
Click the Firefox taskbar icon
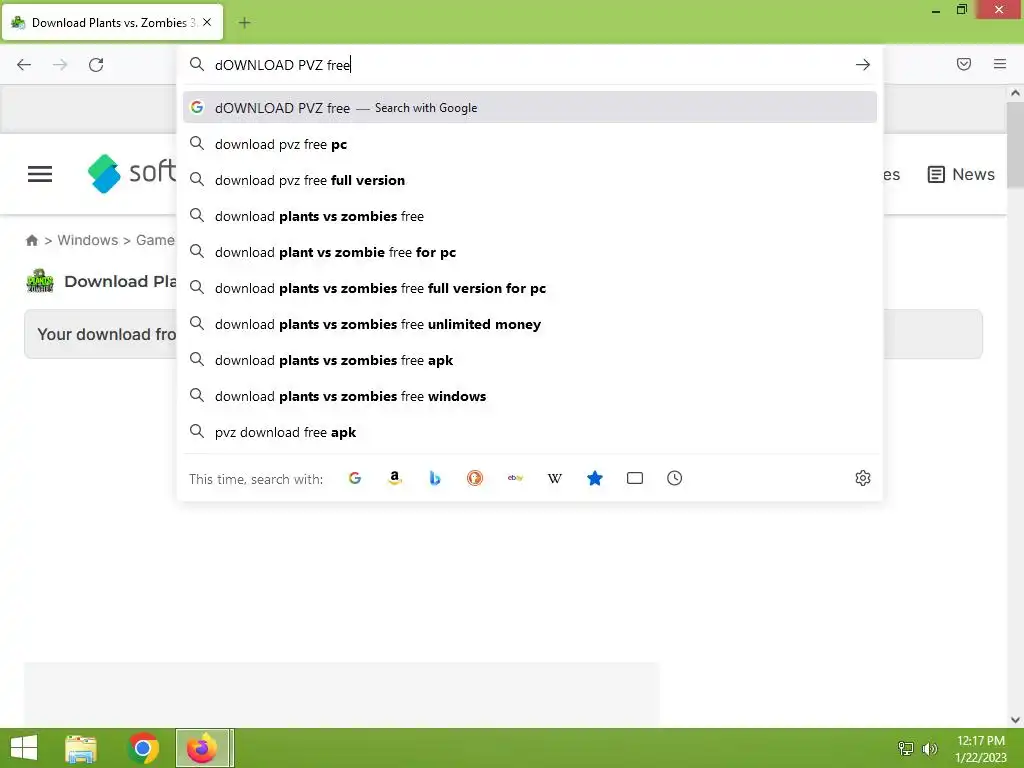(x=202, y=748)
